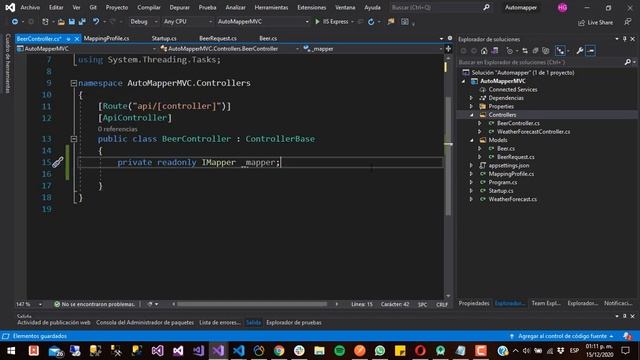Open Chrome from the taskbar
Screen dimensions: 640x360
click(279, 351)
